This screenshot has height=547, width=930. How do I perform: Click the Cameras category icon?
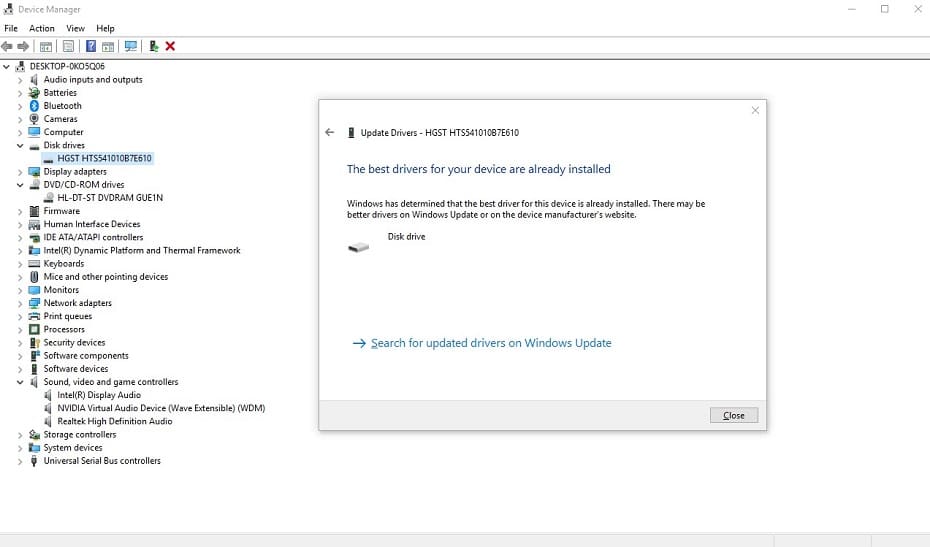pyautogui.click(x=34, y=119)
